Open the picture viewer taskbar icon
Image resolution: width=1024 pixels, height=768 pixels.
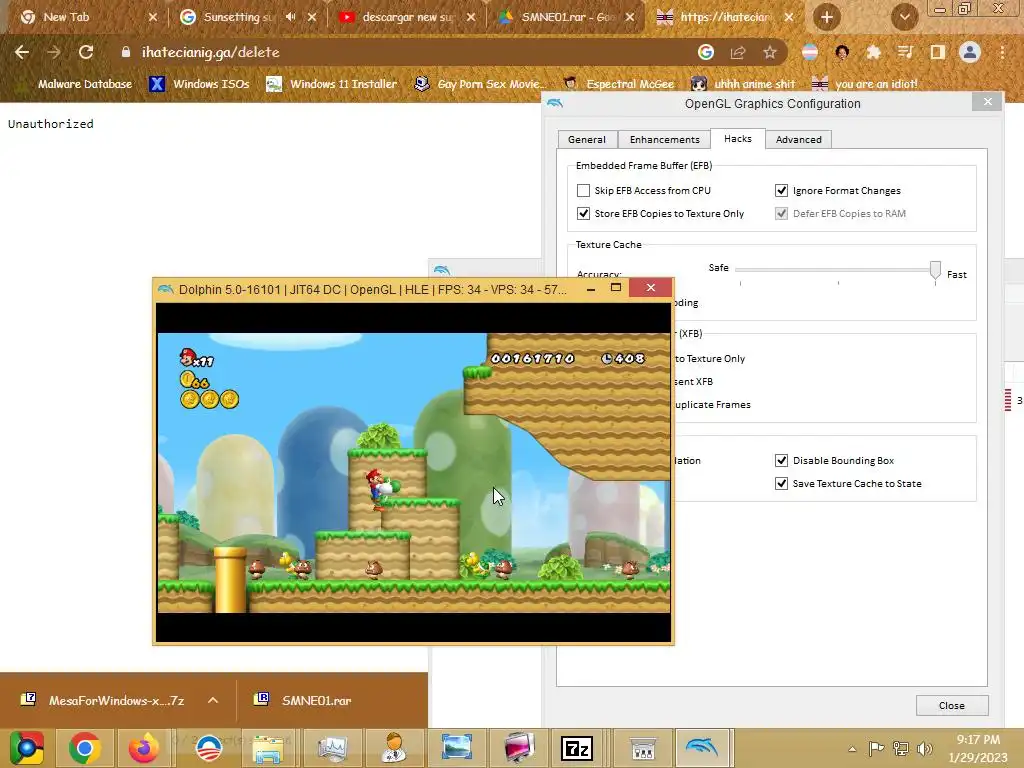tap(456, 748)
